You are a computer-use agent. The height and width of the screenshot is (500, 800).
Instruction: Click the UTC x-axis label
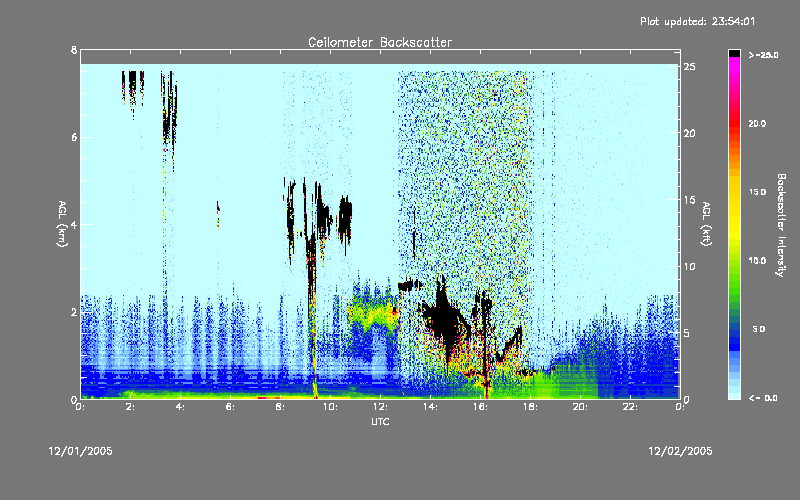pyautogui.click(x=380, y=421)
